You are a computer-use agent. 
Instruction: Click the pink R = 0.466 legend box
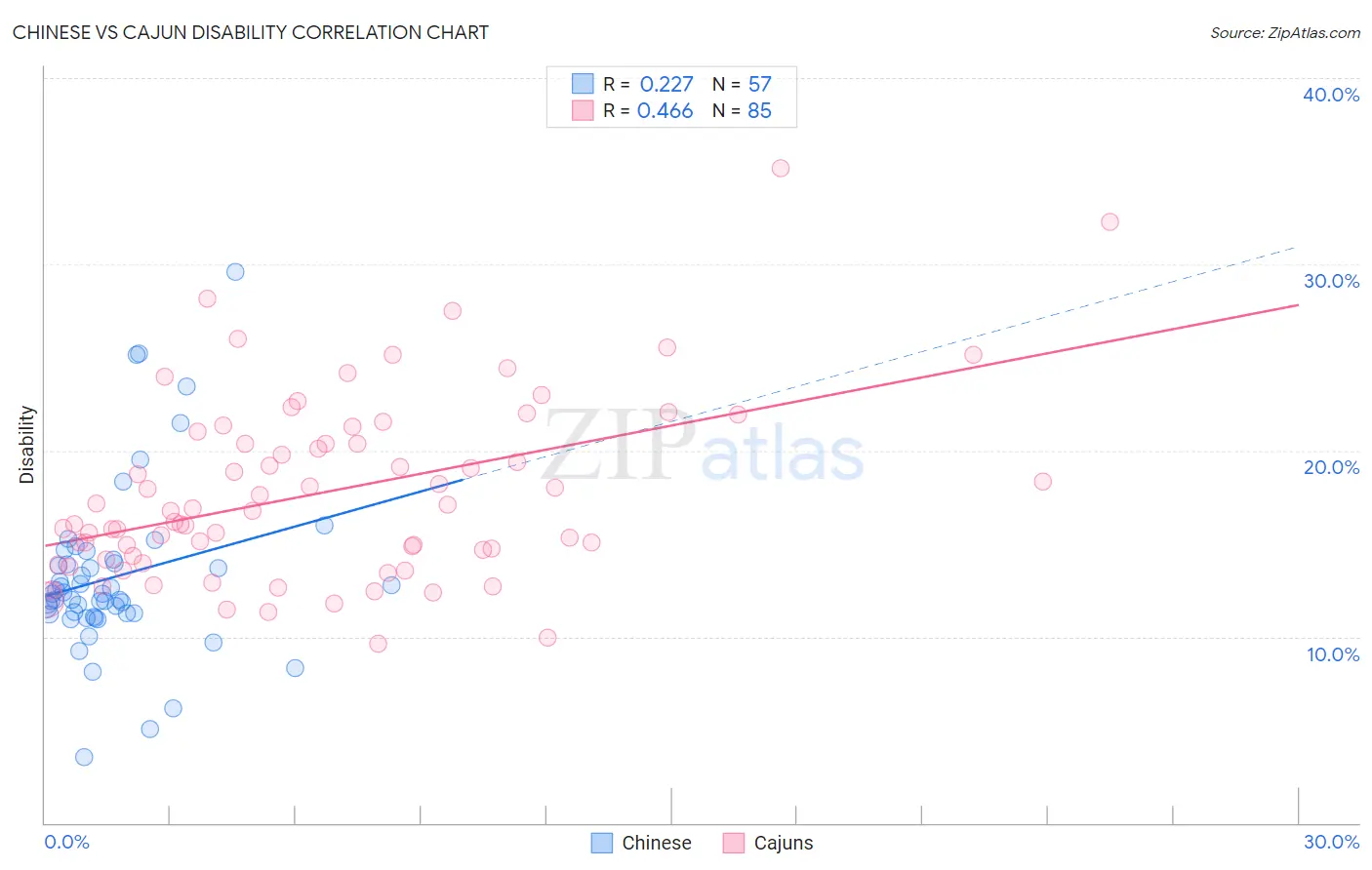coord(583,110)
